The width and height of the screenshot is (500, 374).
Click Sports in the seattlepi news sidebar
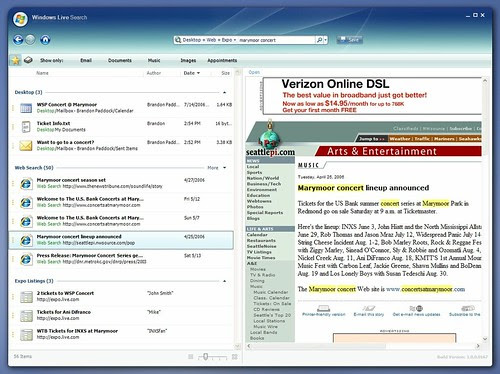point(254,172)
